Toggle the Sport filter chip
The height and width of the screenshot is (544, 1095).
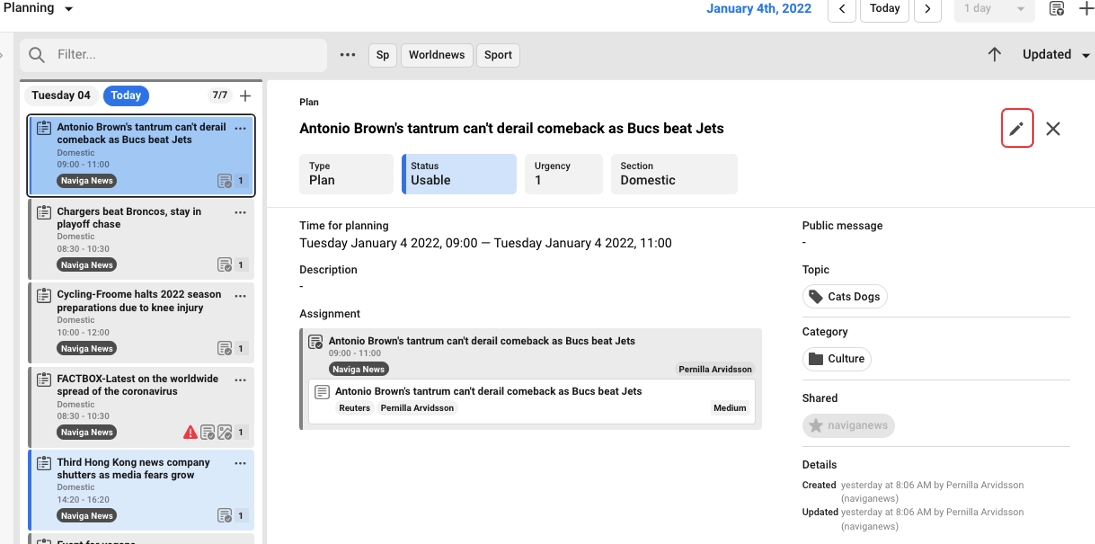(x=498, y=55)
